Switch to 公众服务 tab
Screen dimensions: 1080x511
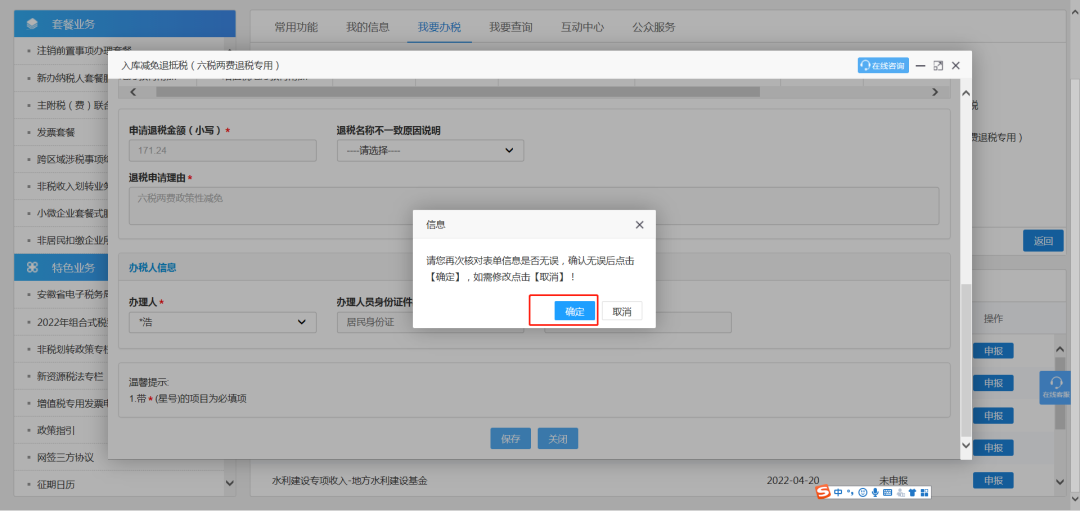click(654, 28)
